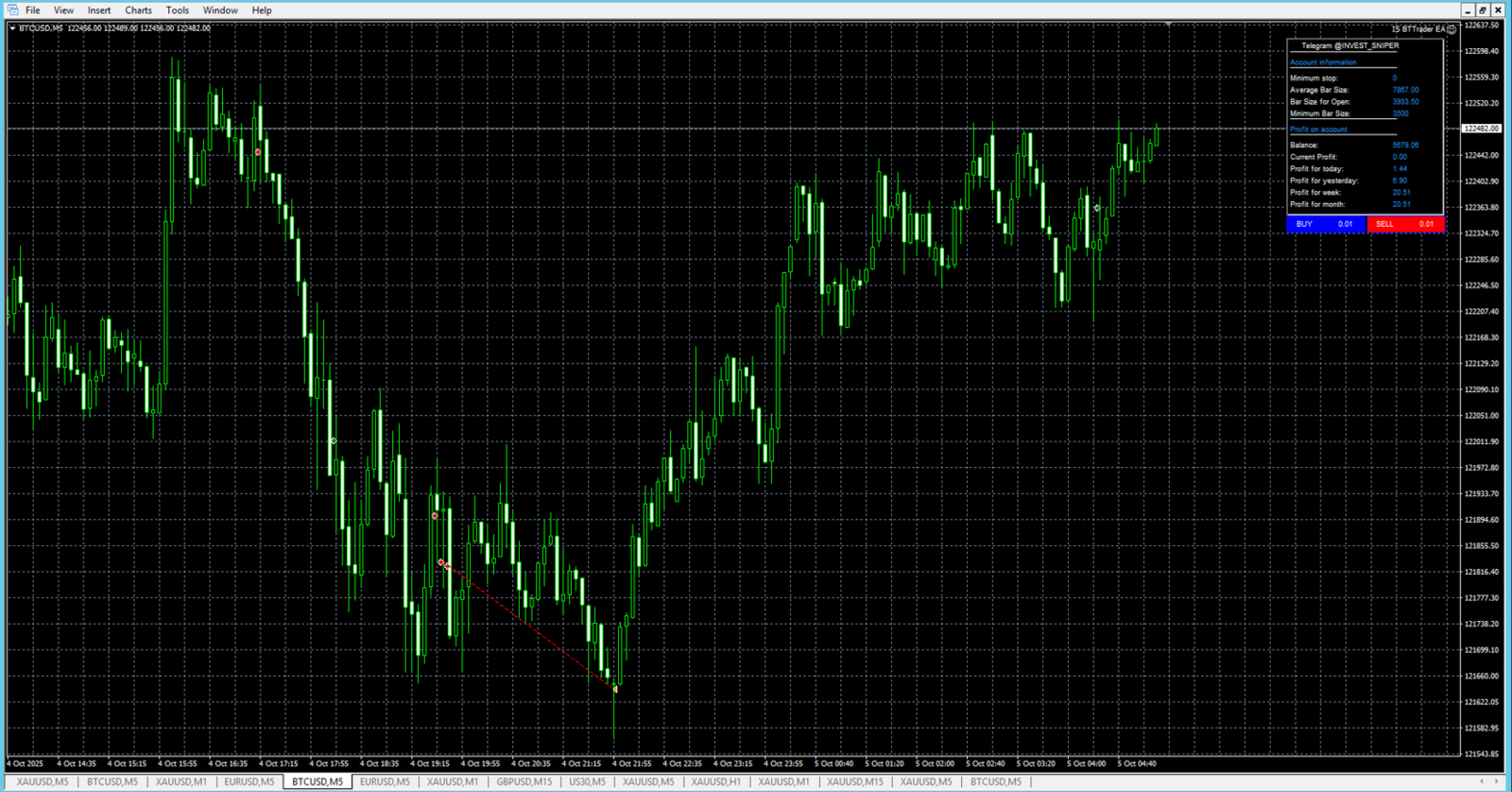Click the current price label 122482.00
The image size is (1512, 792).
(x=1481, y=129)
